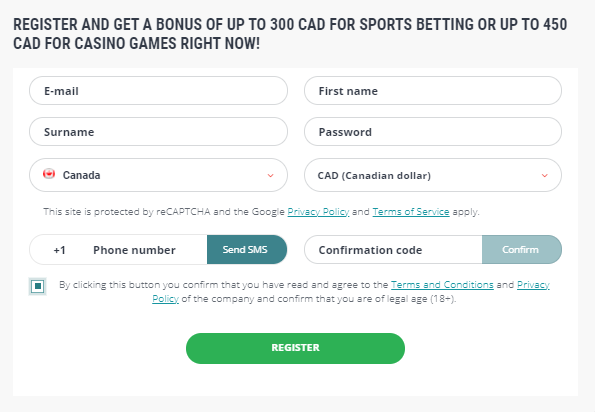Open the Google Privacy Policy link

click(x=318, y=212)
